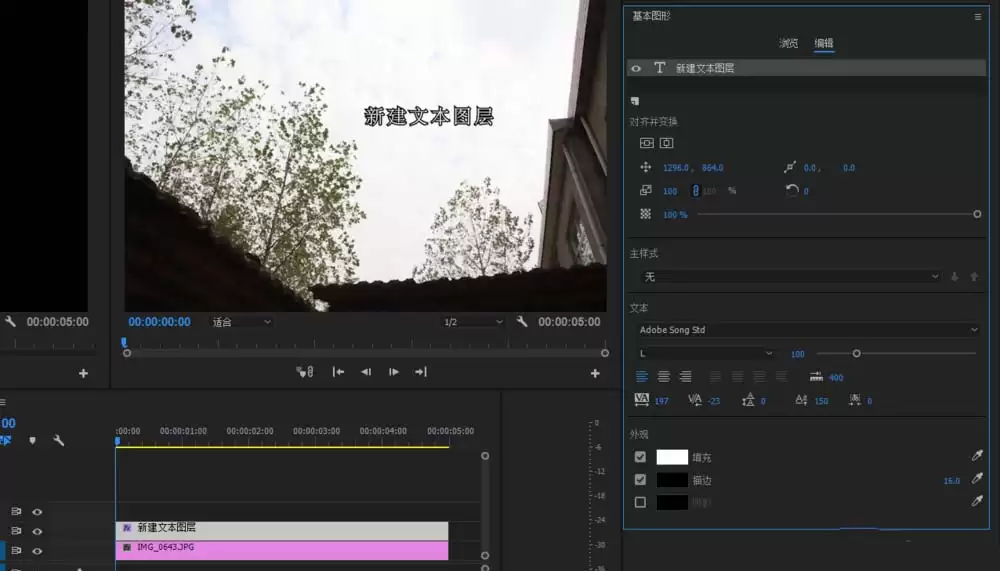
Task: Hide the 新建文本图层 layer in the graphics panel
Action: [x=636, y=68]
